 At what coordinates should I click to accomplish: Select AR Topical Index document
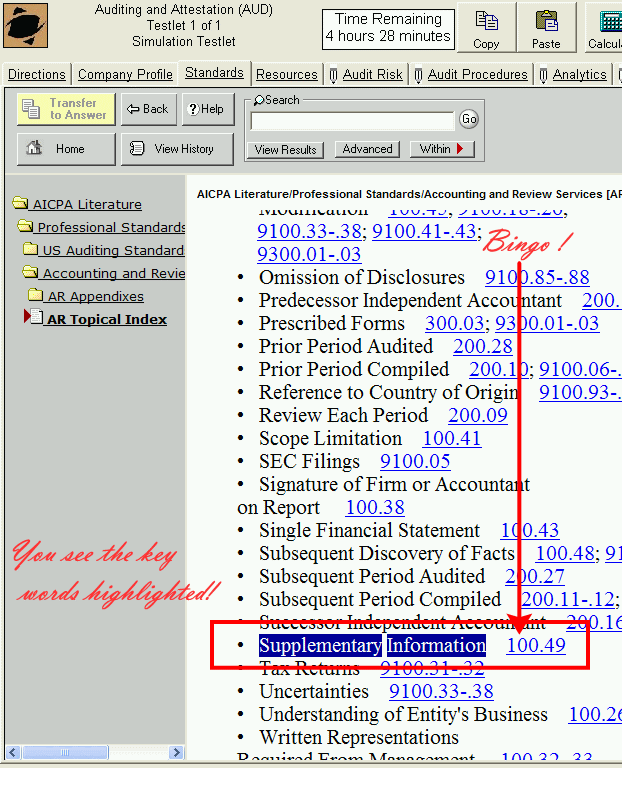pos(107,319)
